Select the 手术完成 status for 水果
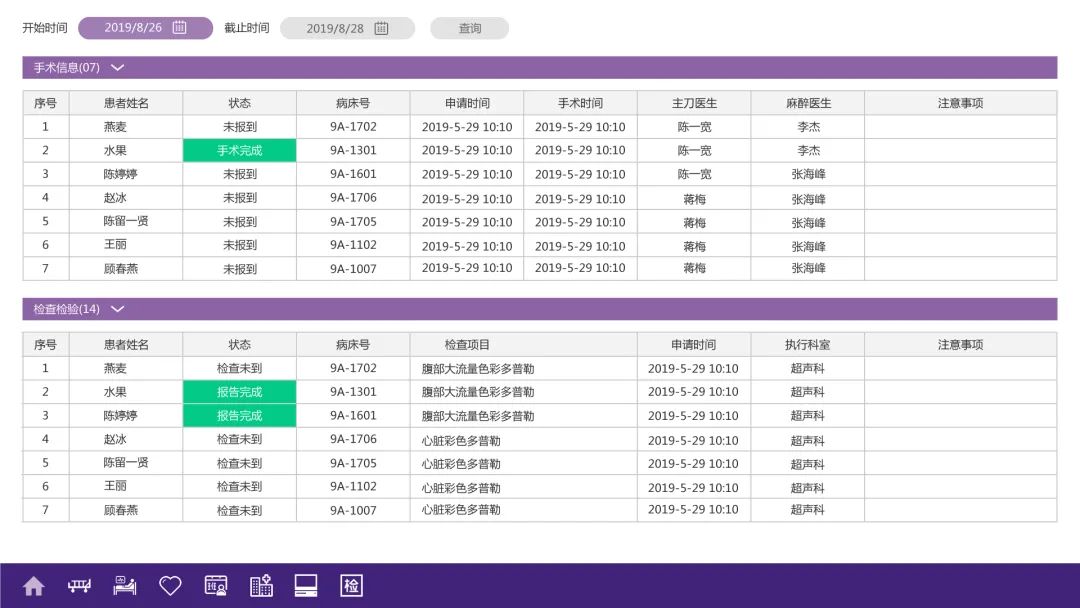1080x608 pixels. point(239,150)
